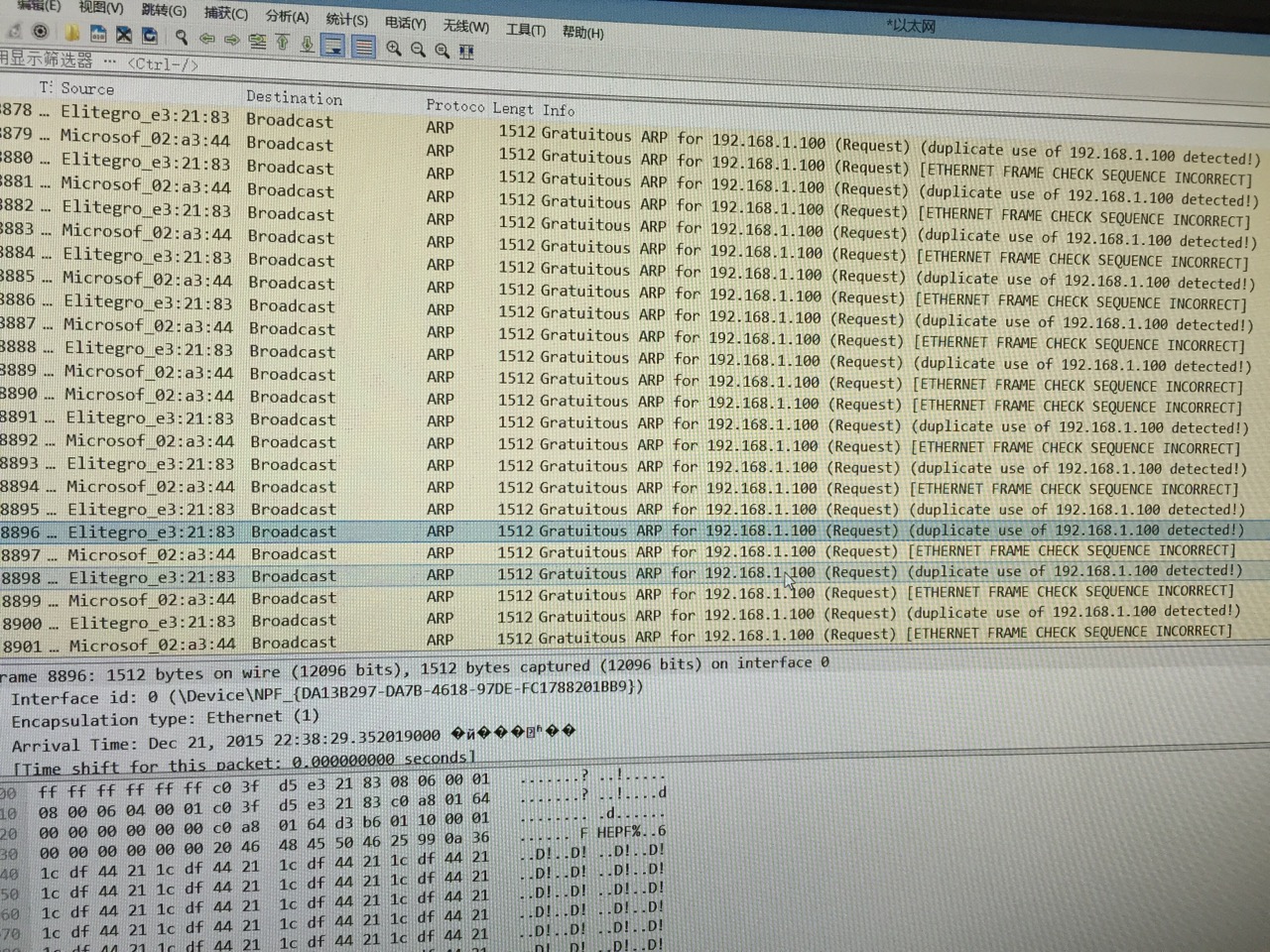Screen dimensions: 1270x952
Task: Open the 跳转(G) menu
Action: pos(164,10)
